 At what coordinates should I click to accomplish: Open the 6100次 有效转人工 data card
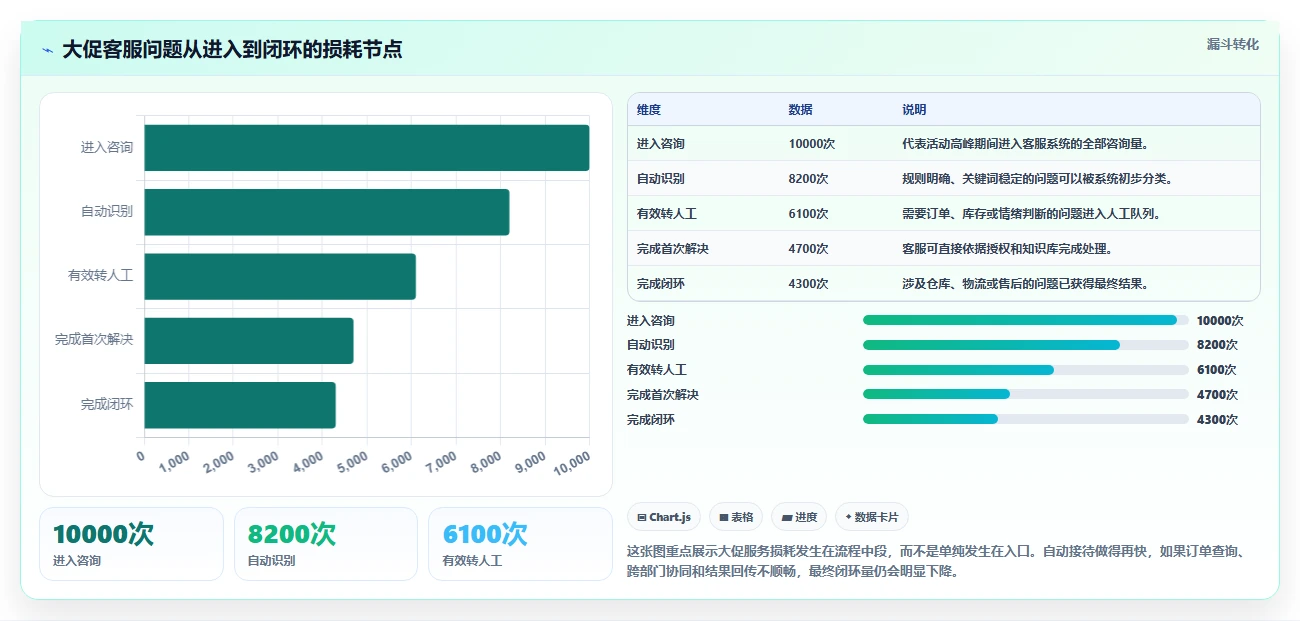tap(520, 544)
